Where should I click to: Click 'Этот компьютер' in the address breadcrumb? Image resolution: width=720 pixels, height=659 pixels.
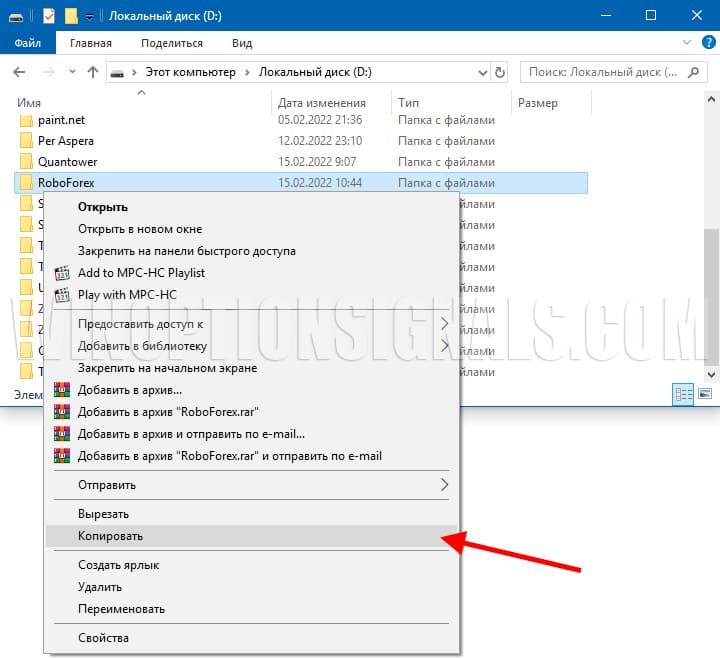click(x=191, y=72)
